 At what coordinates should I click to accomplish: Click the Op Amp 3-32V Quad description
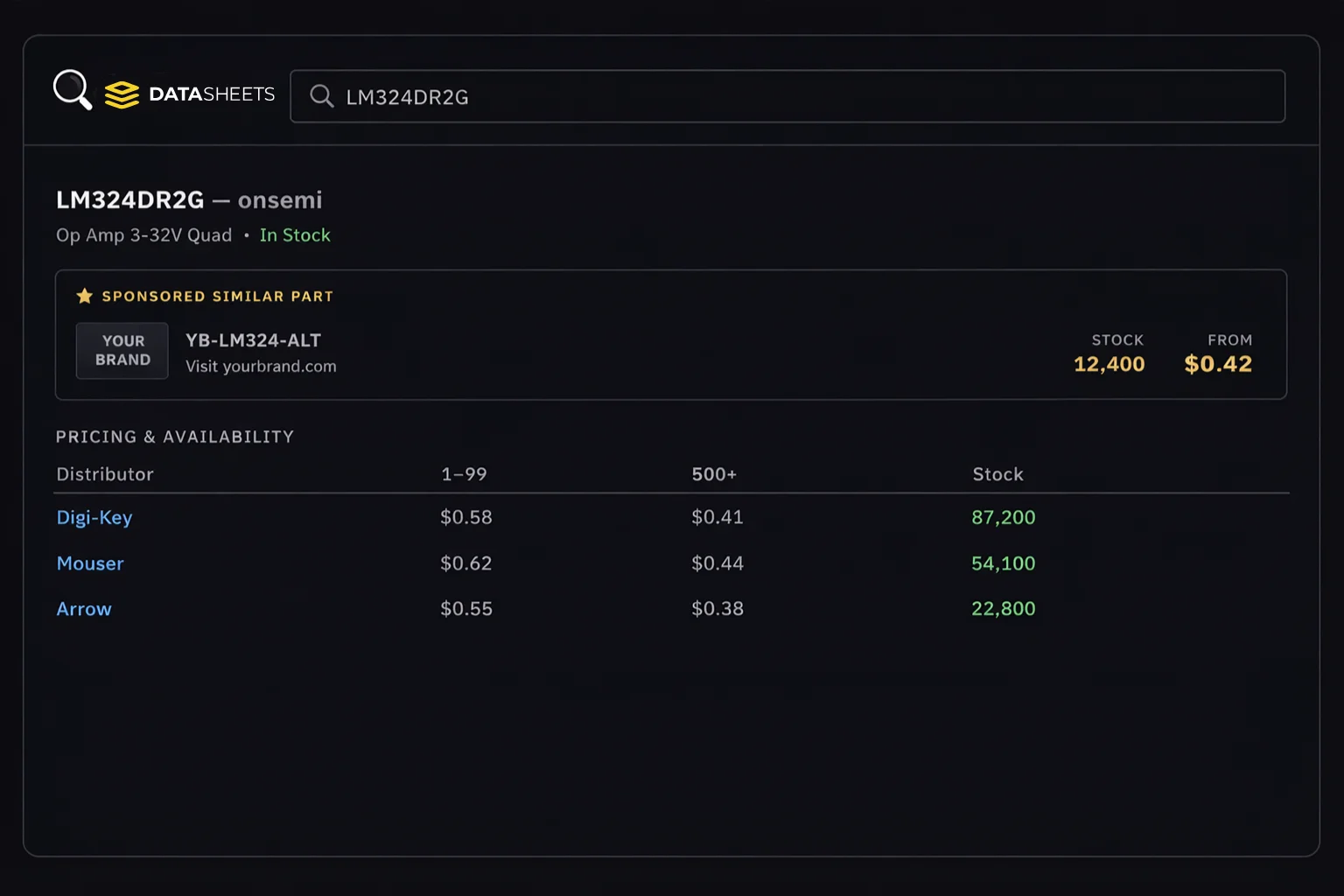144,235
